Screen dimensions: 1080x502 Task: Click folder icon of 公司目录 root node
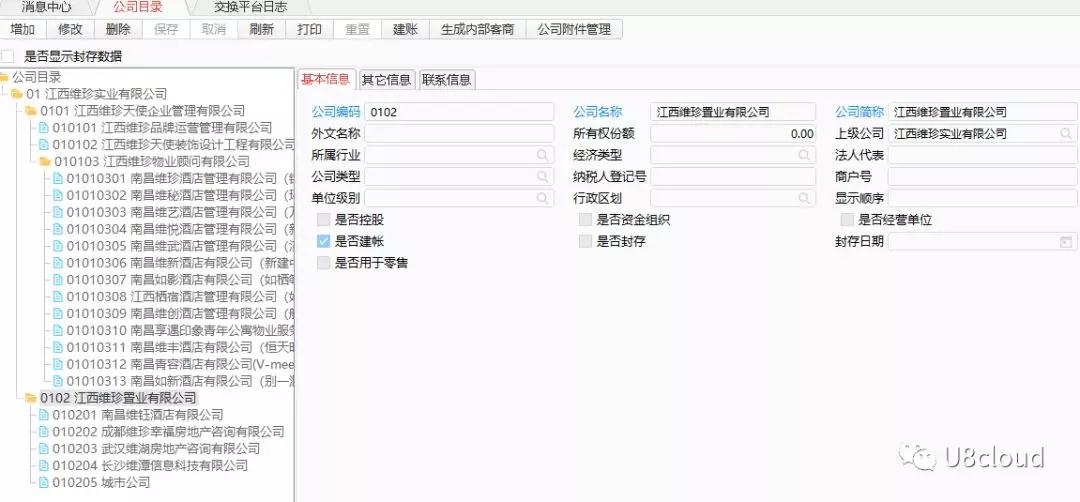[x=5, y=77]
